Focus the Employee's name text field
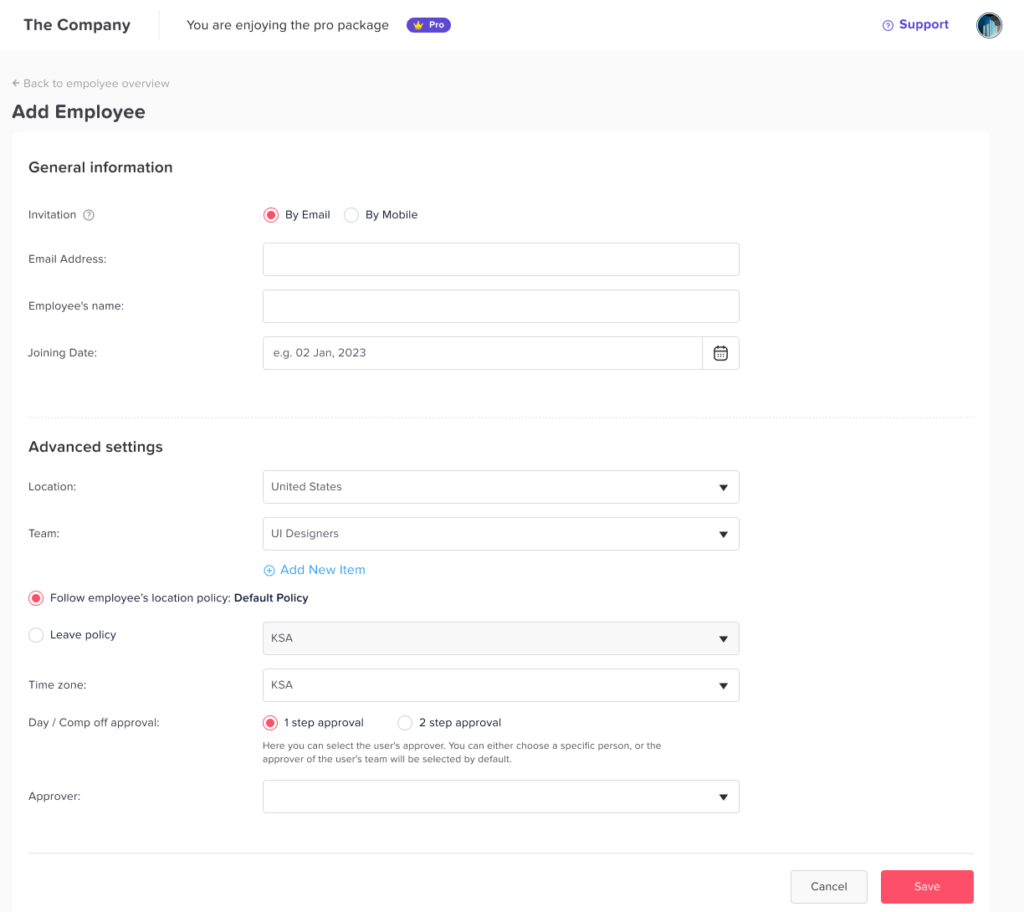The width and height of the screenshot is (1024, 912). [x=500, y=306]
